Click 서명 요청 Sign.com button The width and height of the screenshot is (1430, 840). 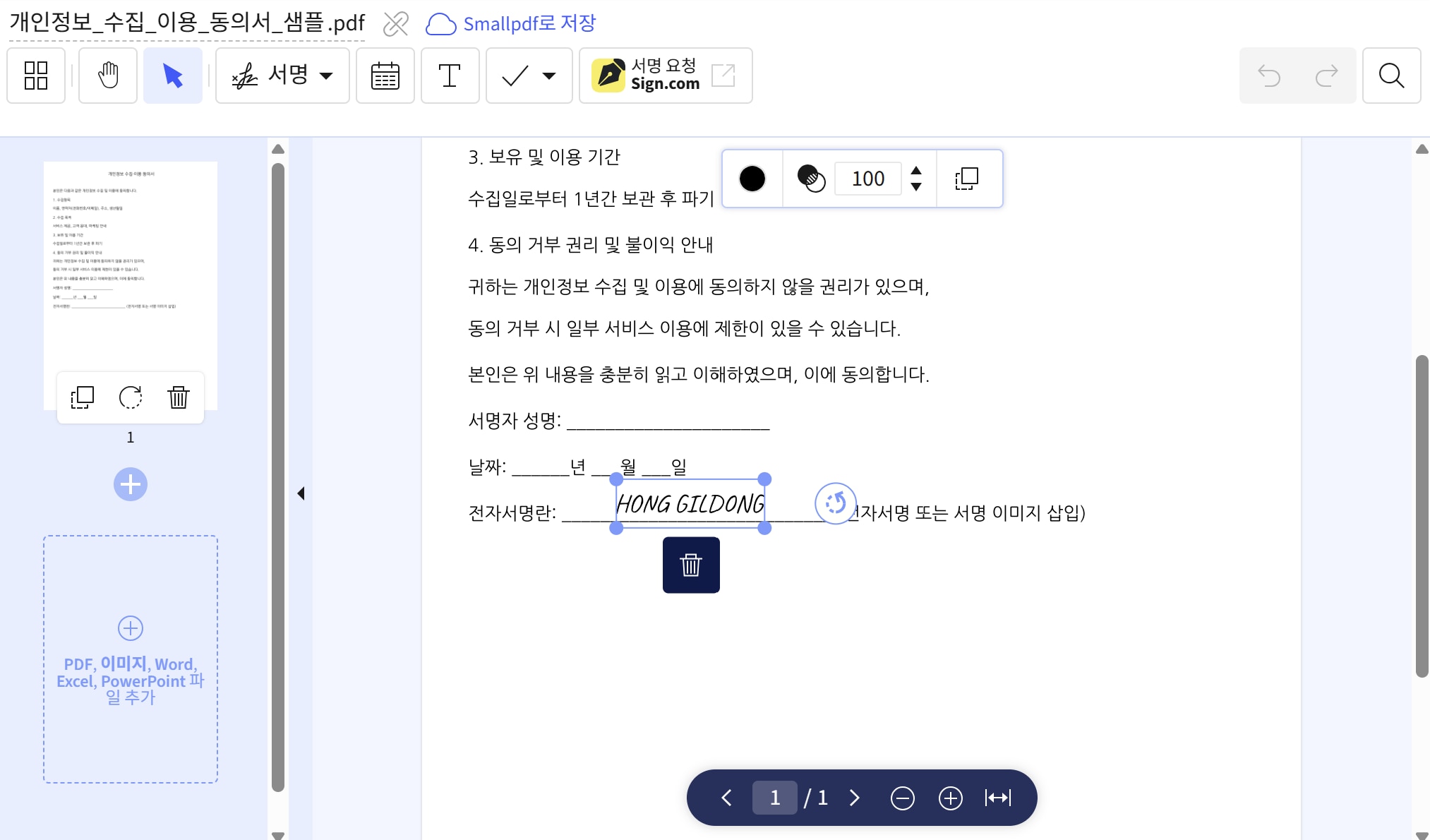(665, 76)
